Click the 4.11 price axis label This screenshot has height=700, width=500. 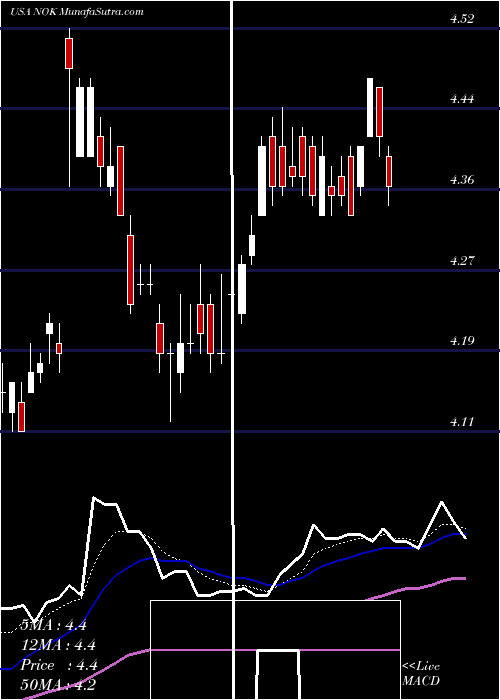(462, 422)
